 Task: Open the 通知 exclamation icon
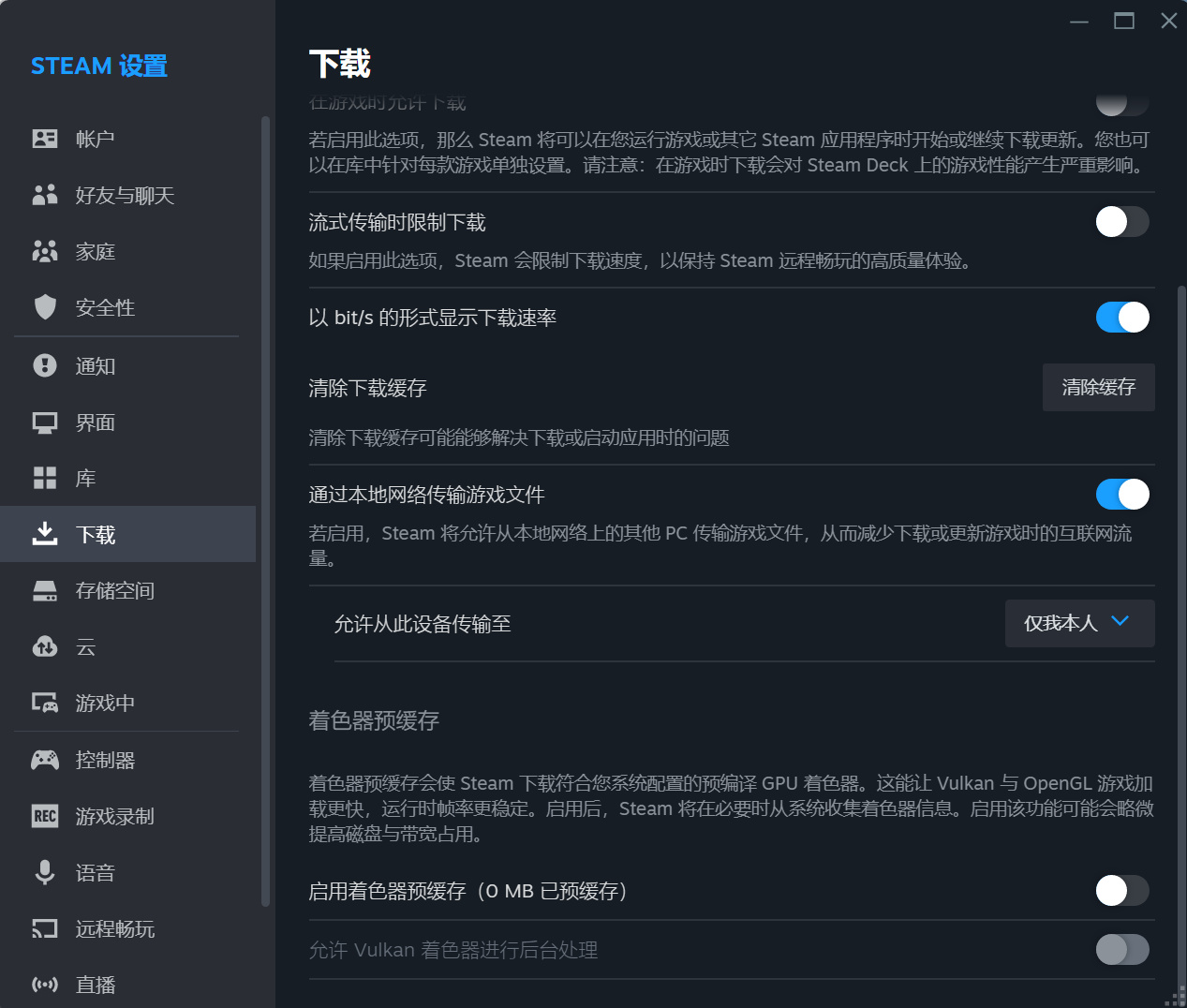tap(45, 365)
